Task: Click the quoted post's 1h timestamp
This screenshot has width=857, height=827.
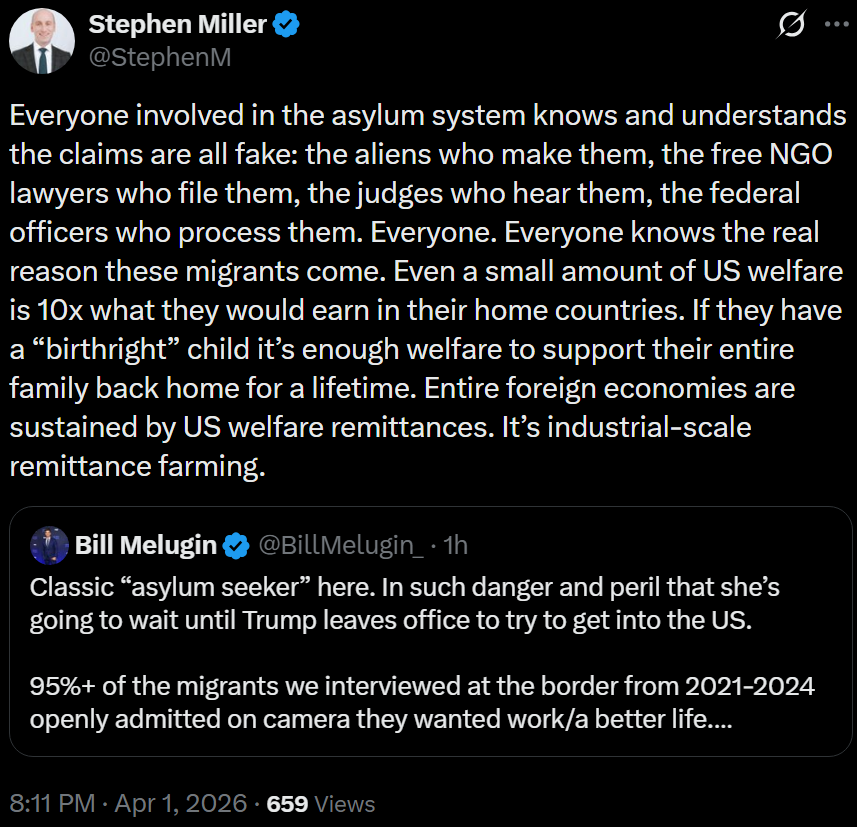Action: 455,545
